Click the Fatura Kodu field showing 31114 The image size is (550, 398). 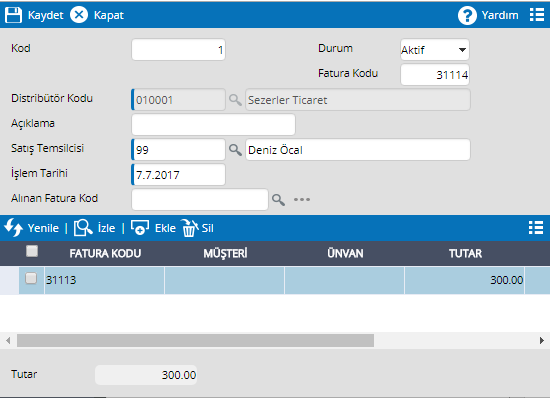[435, 74]
